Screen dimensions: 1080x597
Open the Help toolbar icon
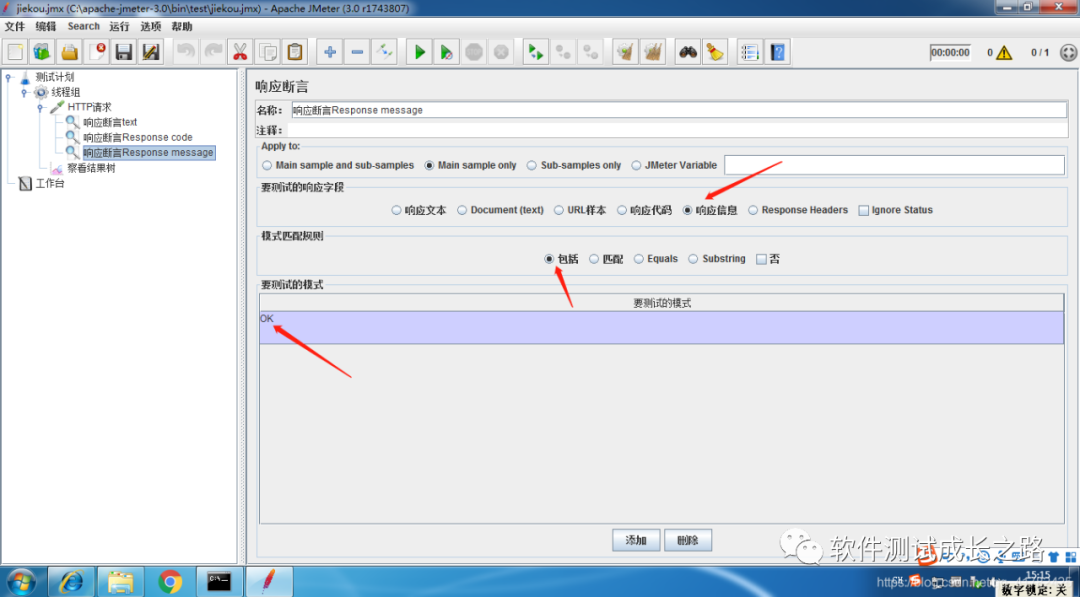pos(778,52)
